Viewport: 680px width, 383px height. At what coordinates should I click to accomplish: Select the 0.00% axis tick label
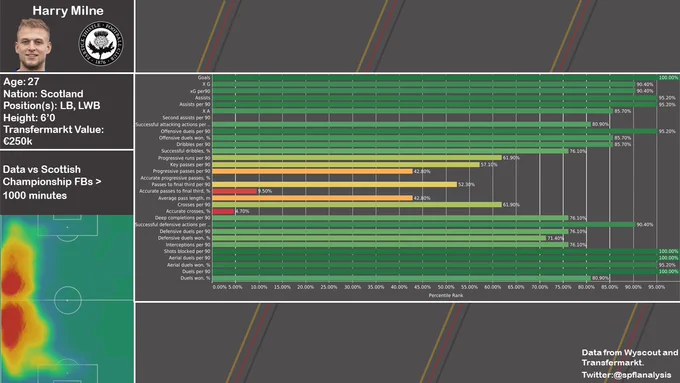[219, 287]
